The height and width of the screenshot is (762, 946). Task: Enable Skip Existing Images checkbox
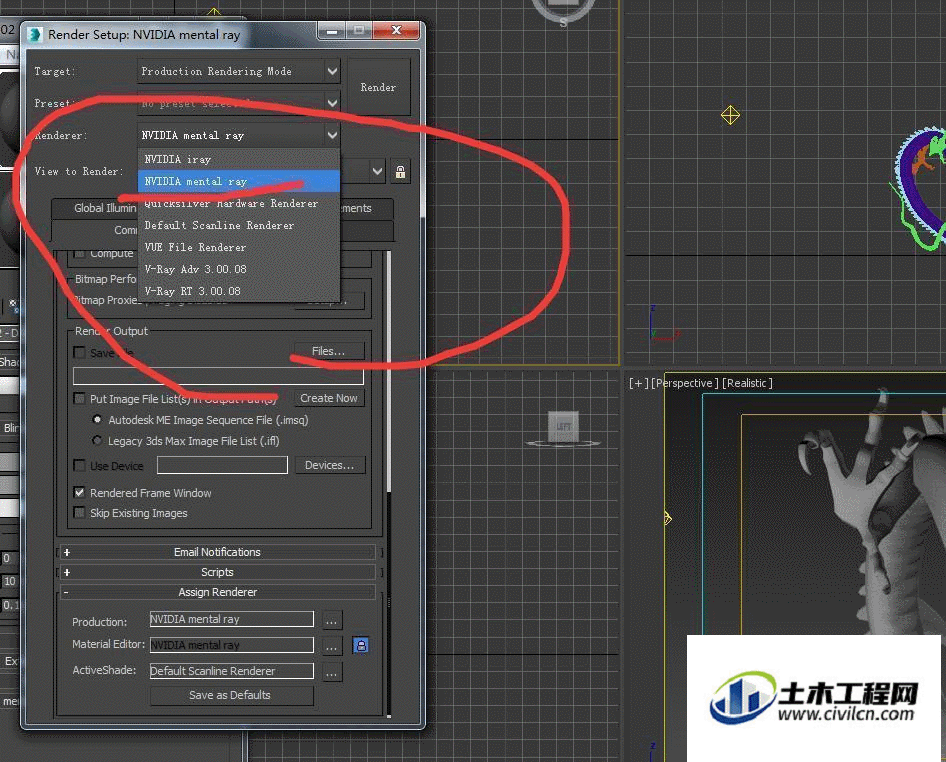[79, 512]
